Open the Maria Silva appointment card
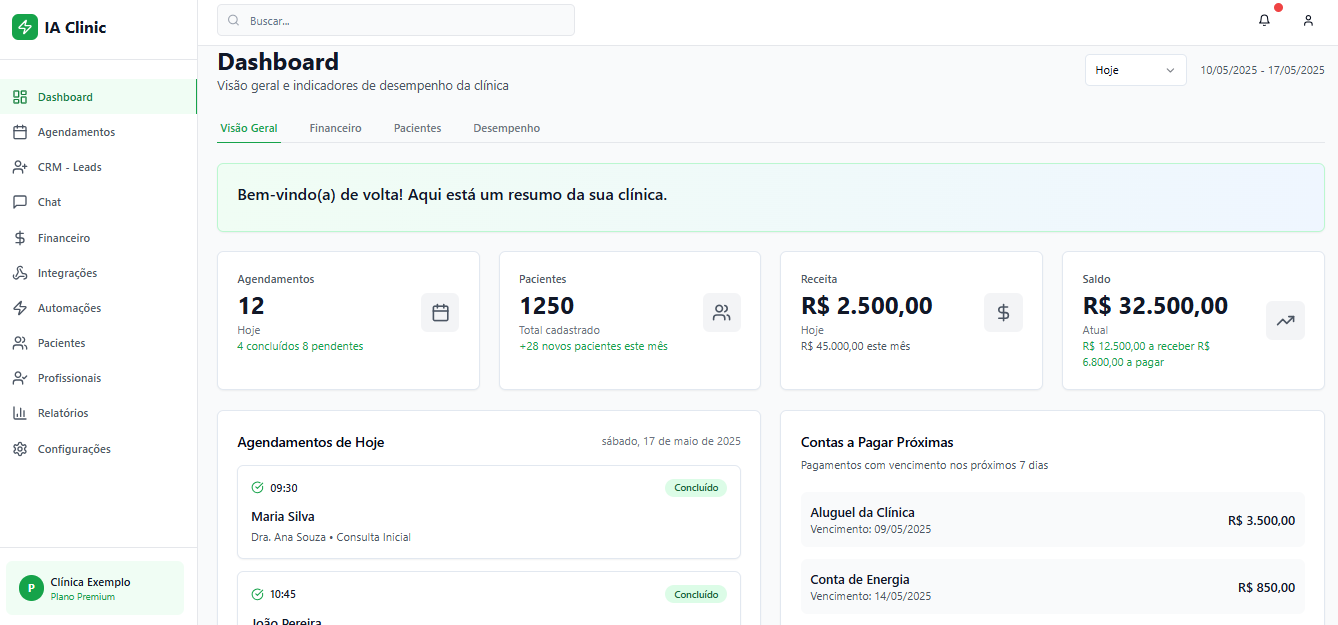 point(489,512)
